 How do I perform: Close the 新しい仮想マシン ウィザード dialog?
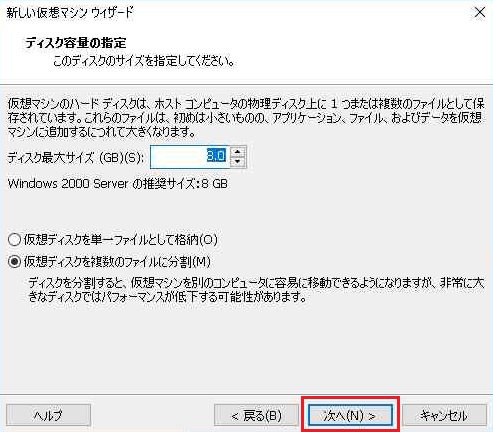coord(479,13)
